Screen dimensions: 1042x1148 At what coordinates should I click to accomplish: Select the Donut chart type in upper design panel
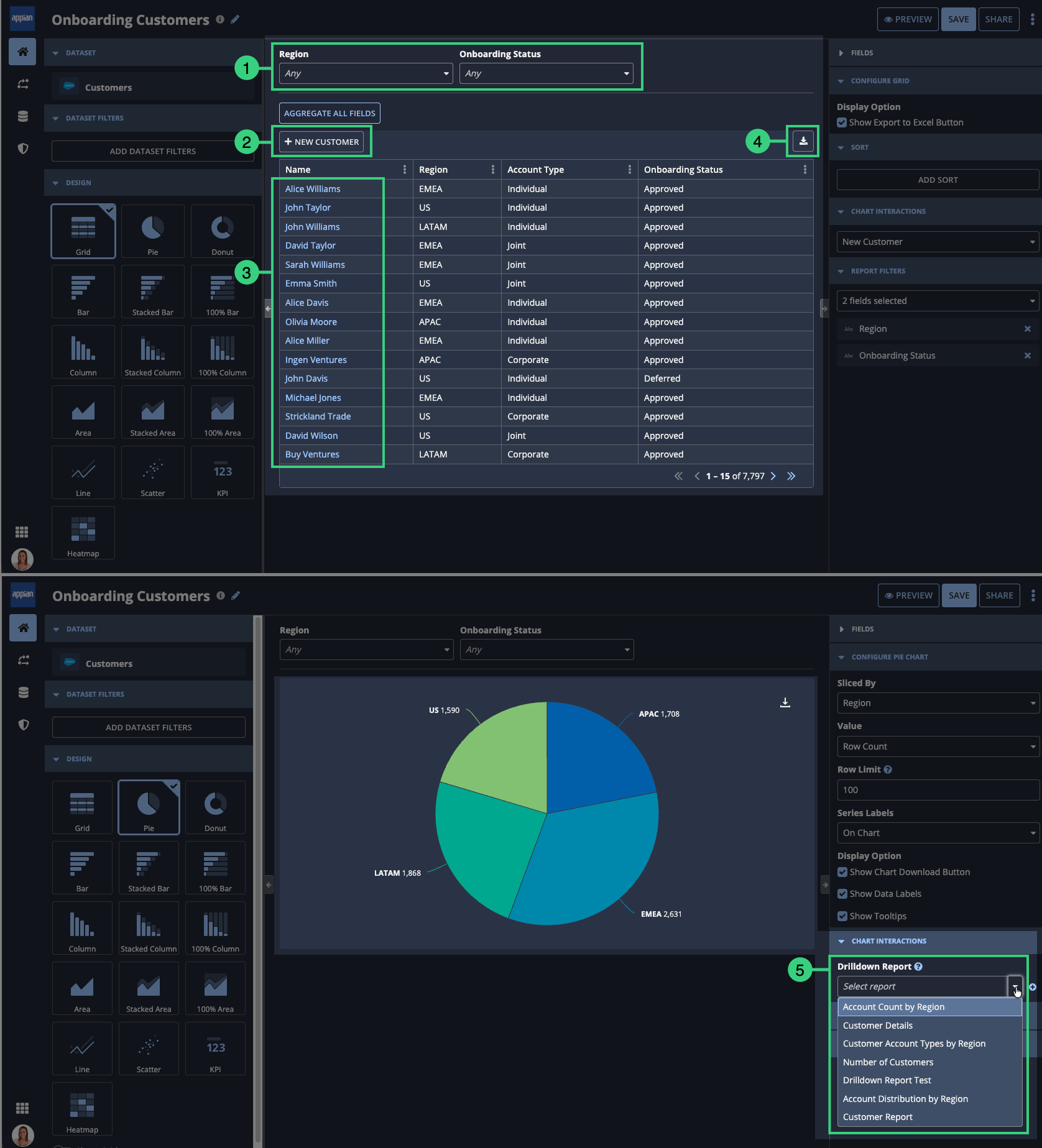pyautogui.click(x=222, y=231)
